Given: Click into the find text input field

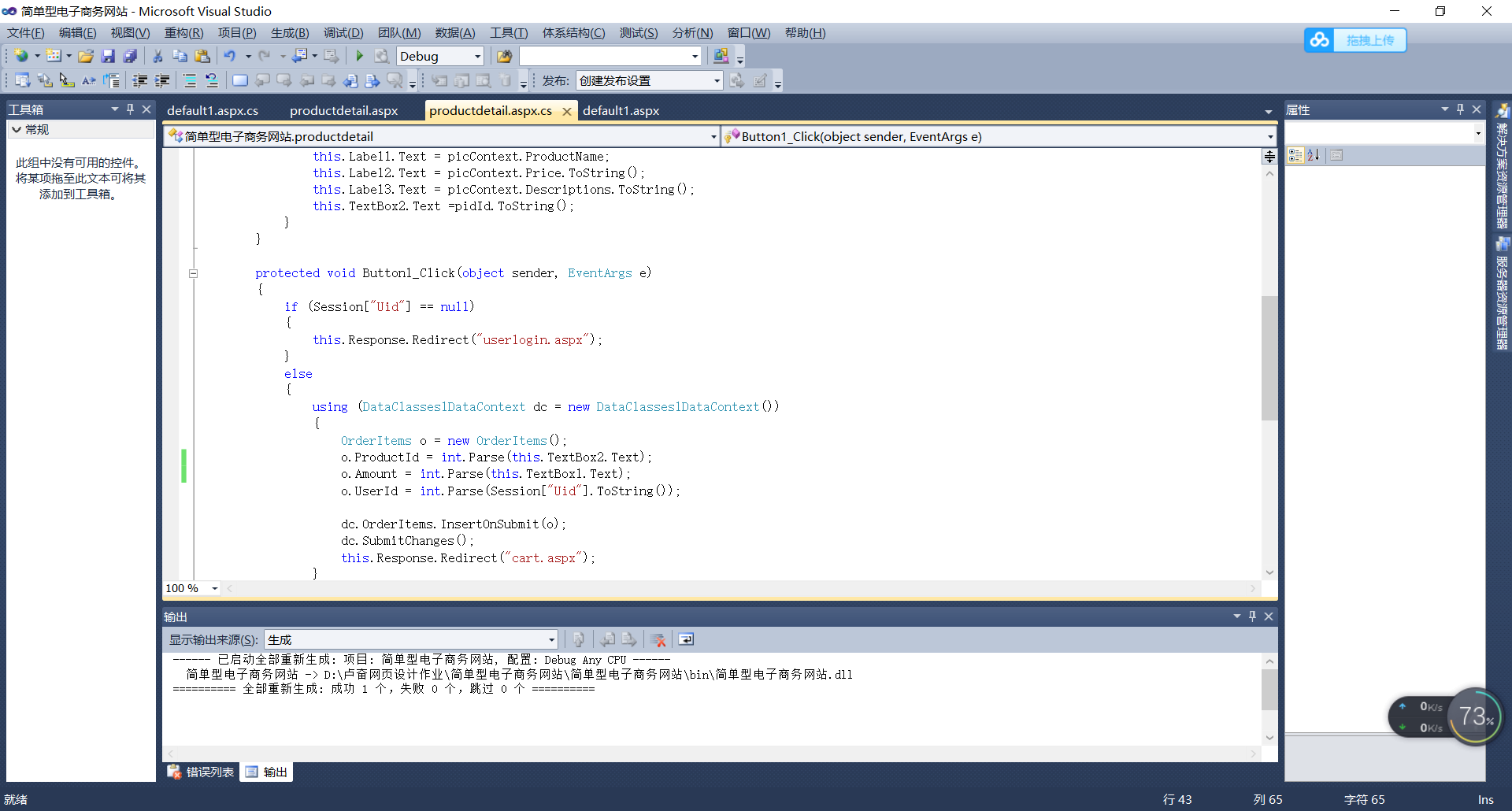Looking at the screenshot, I should (603, 56).
